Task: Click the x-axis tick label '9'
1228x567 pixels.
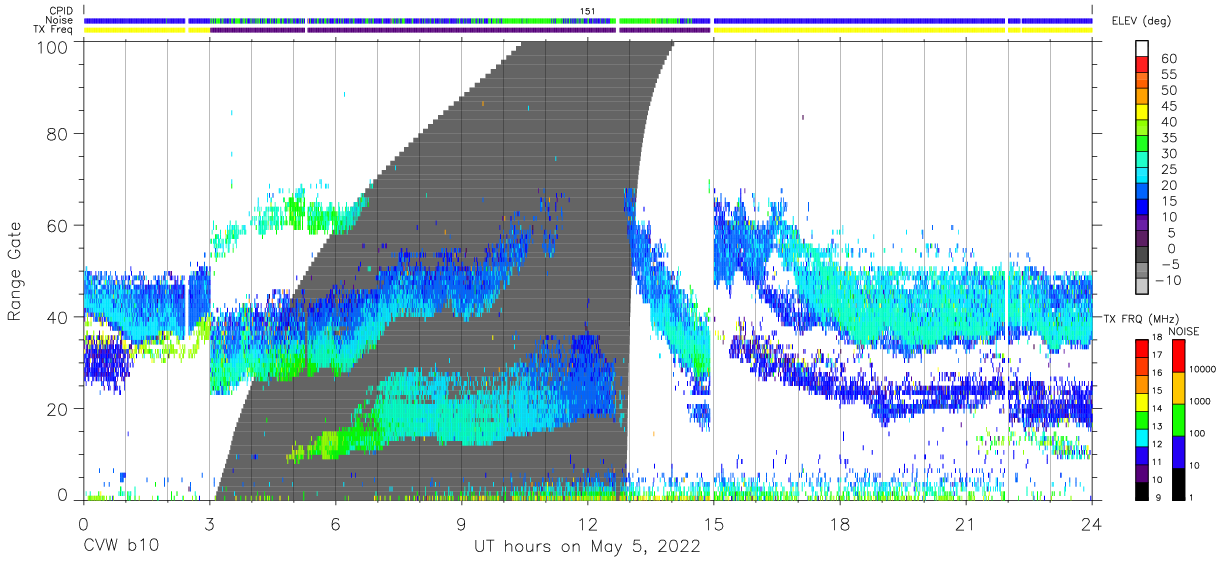Action: coord(461,524)
